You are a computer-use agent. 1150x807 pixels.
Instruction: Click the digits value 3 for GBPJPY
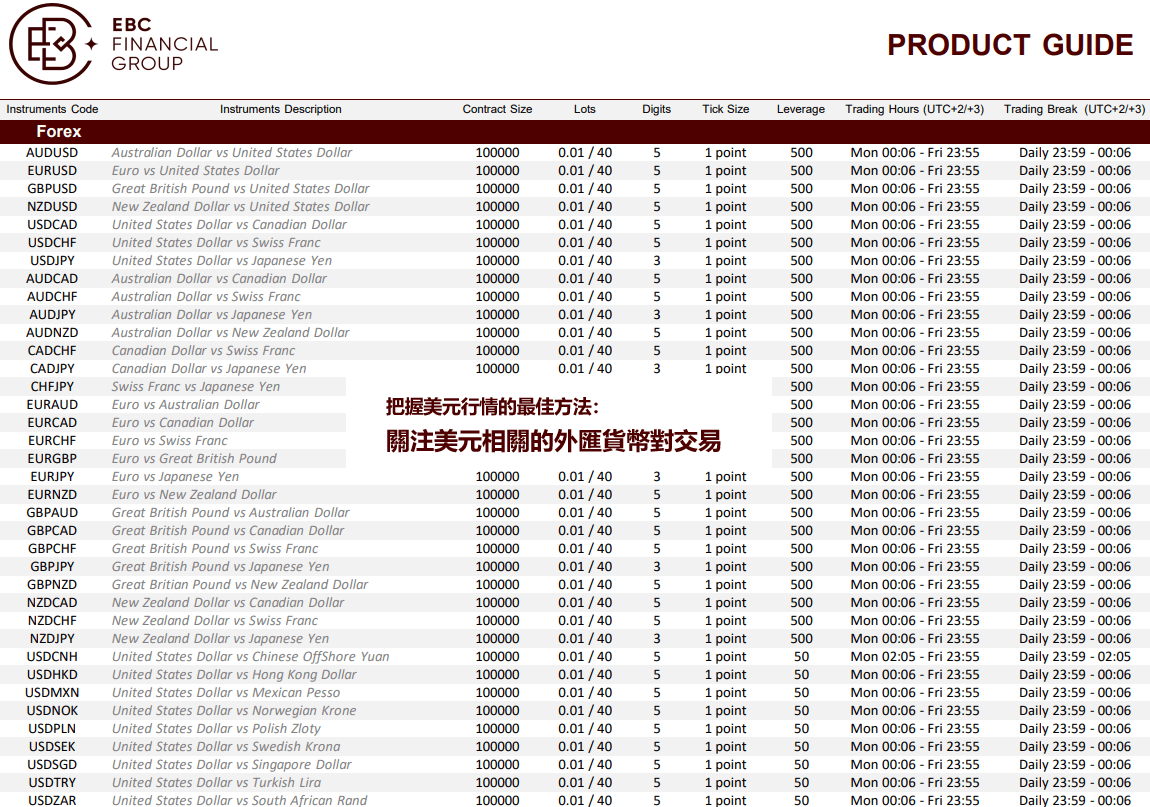[656, 566]
